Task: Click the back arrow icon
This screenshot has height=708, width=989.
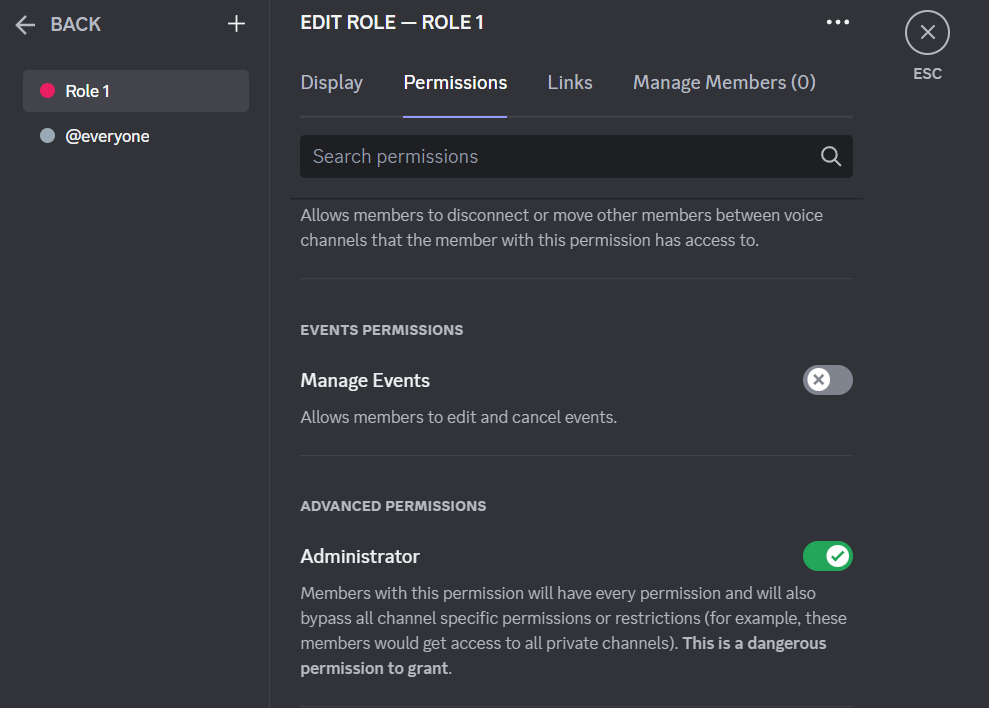Action: (25, 25)
